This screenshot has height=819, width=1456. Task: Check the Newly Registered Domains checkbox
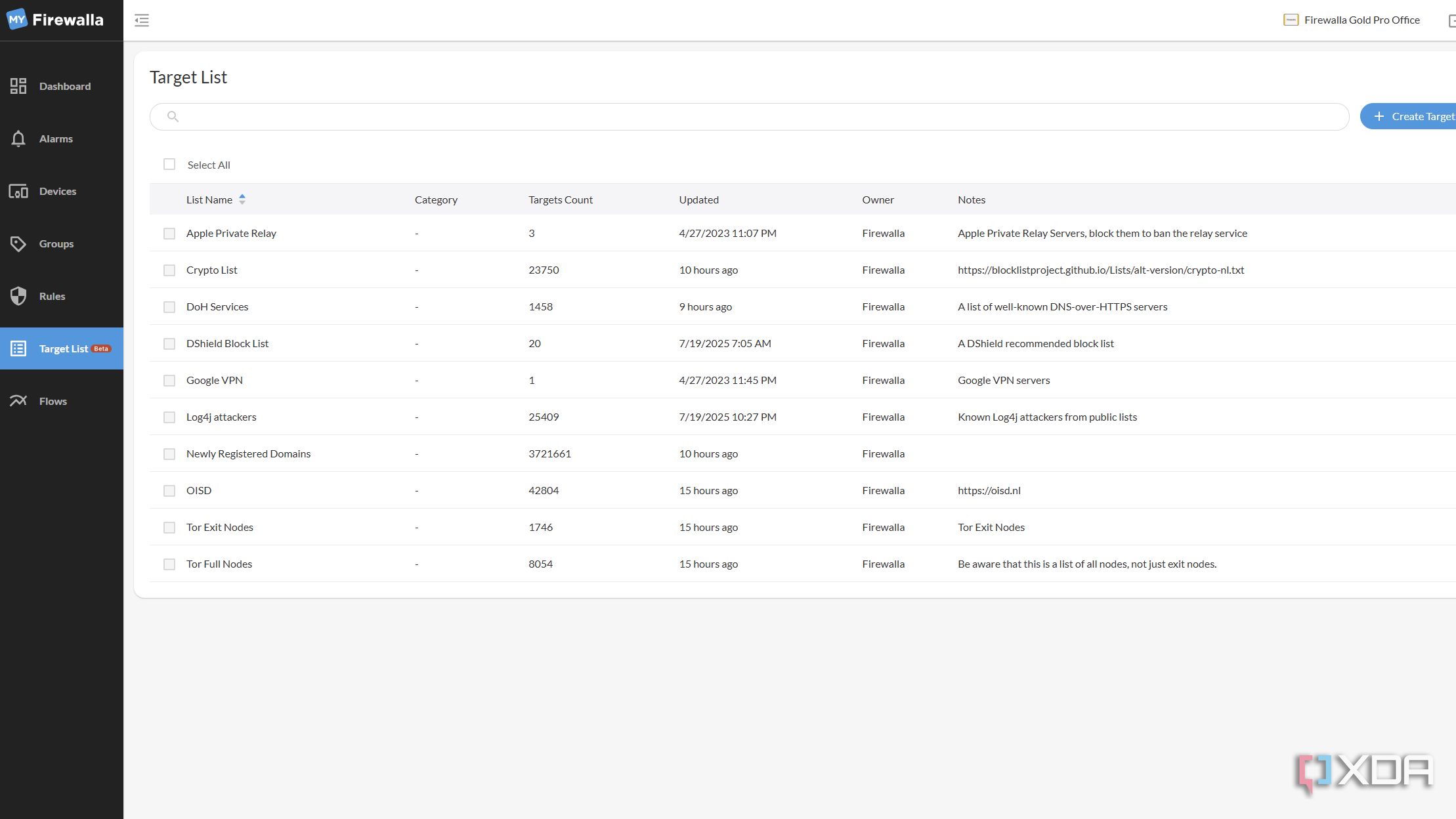click(x=169, y=454)
